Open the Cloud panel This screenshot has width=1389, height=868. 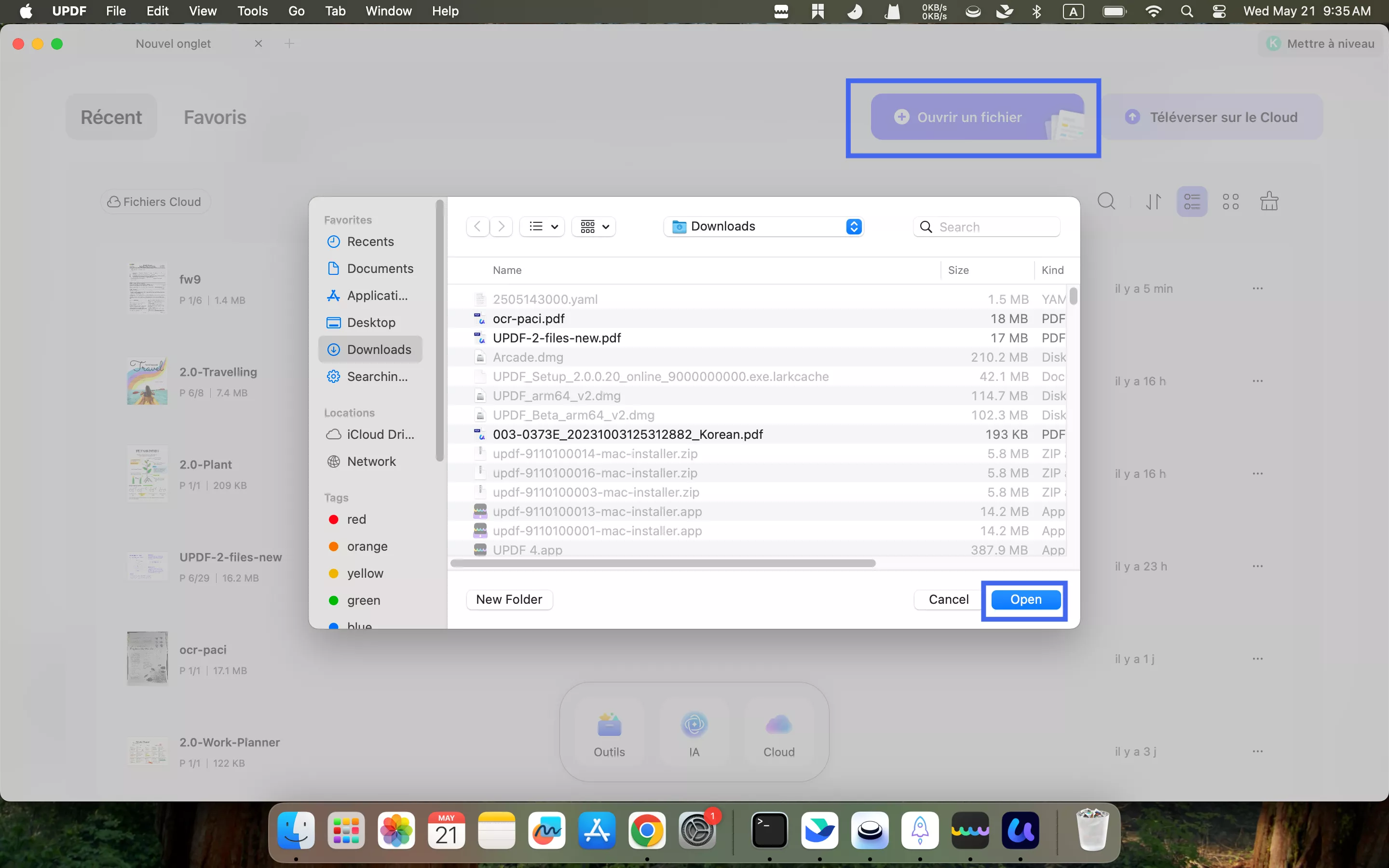point(779,733)
